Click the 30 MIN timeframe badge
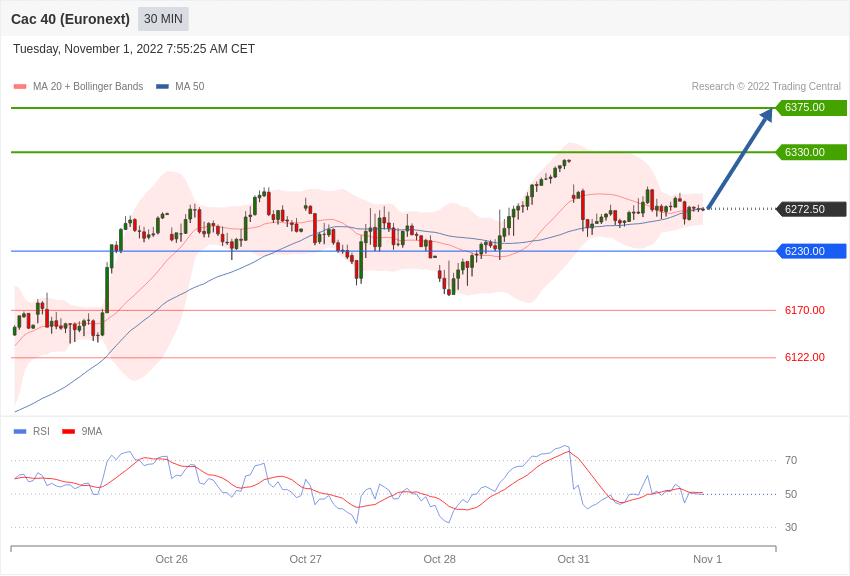 pyautogui.click(x=163, y=19)
